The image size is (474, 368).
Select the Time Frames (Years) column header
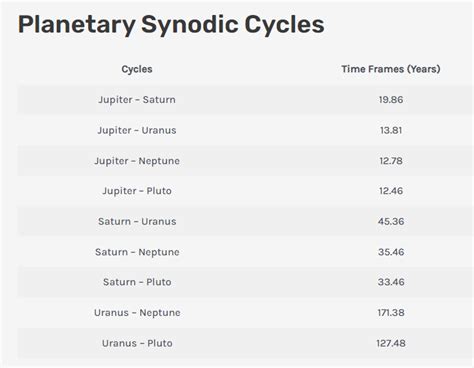[391, 69]
